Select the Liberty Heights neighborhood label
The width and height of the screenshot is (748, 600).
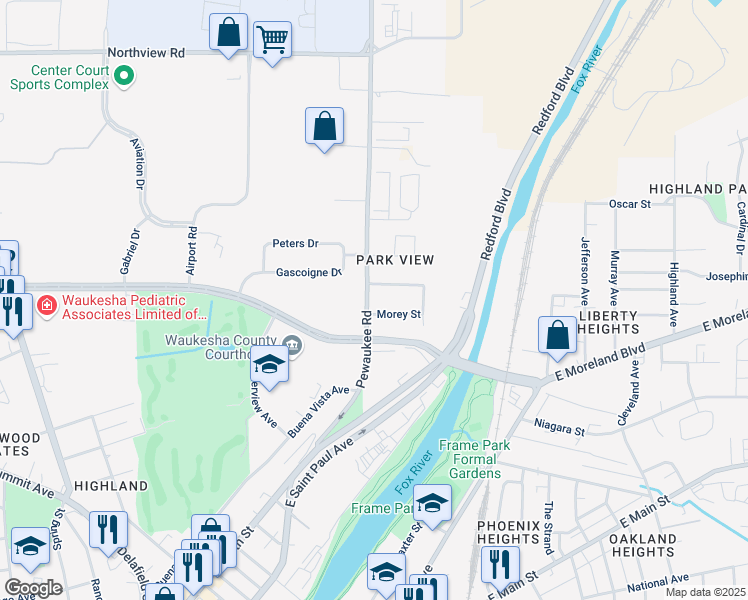608,322
